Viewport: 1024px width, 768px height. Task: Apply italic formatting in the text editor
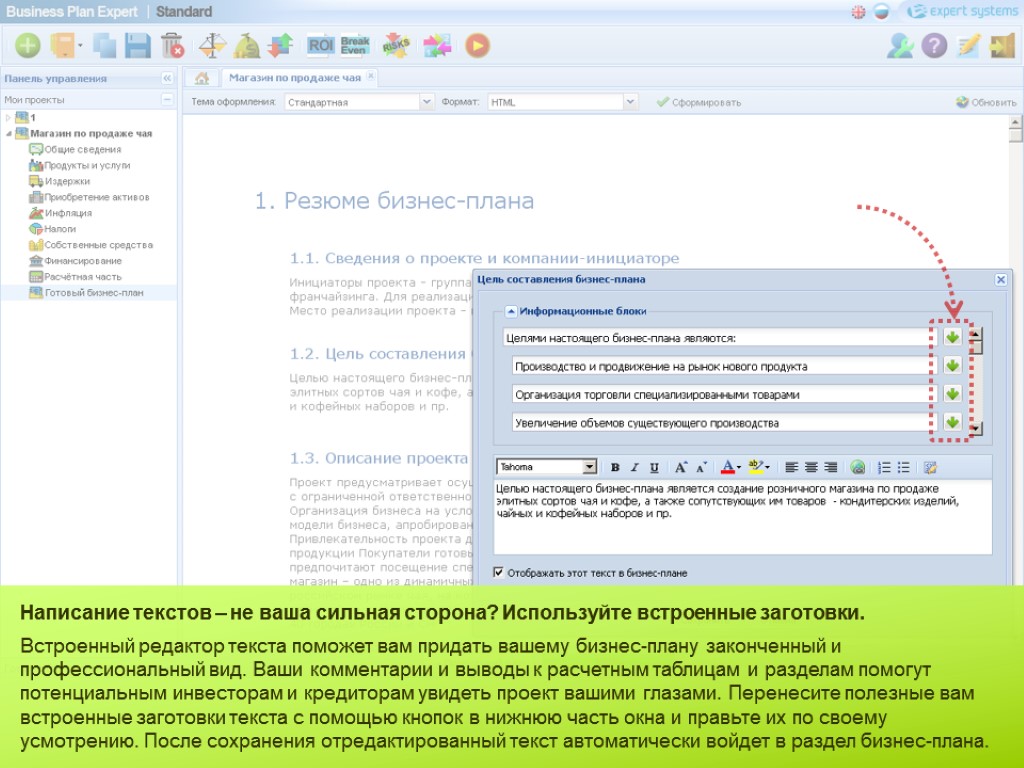click(634, 467)
